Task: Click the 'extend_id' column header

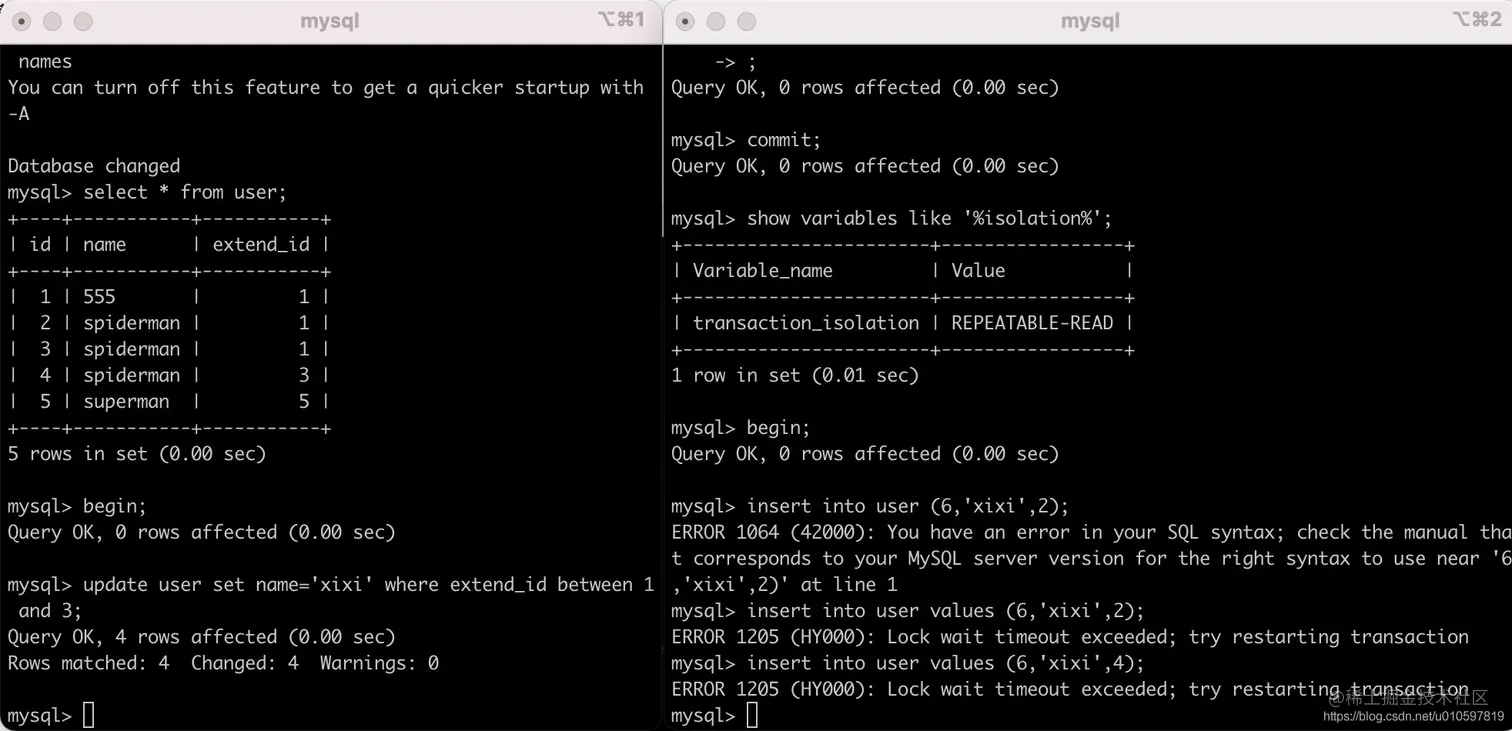Action: click(261, 244)
